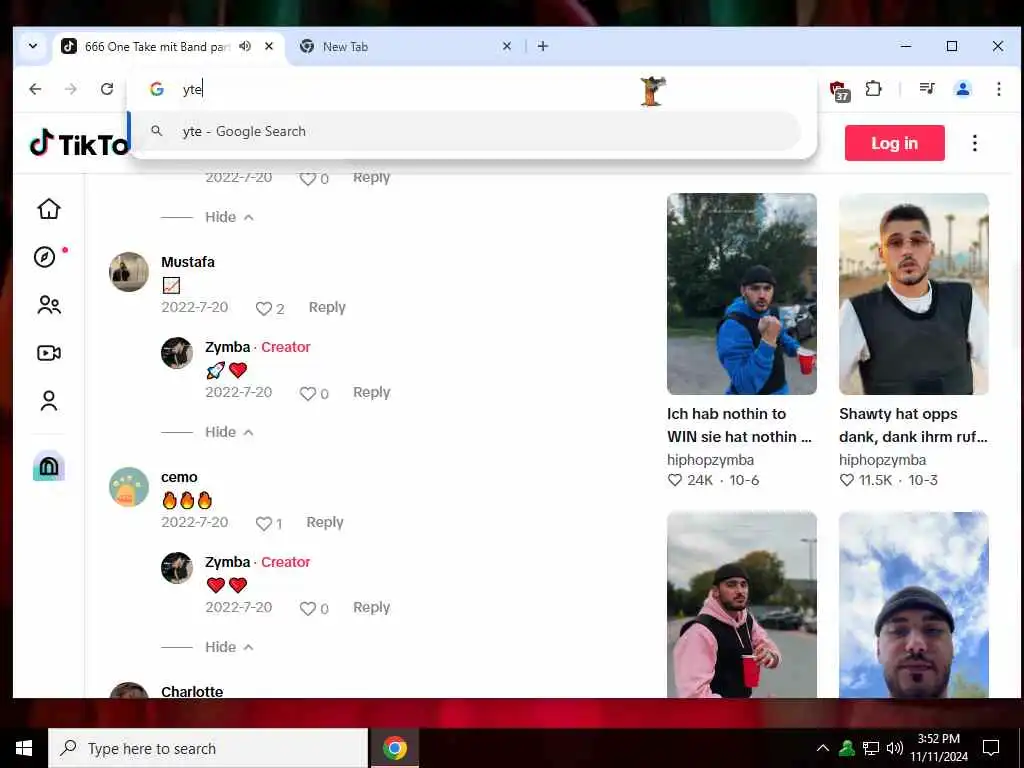
Task: Open the media controls icon
Action: click(927, 89)
